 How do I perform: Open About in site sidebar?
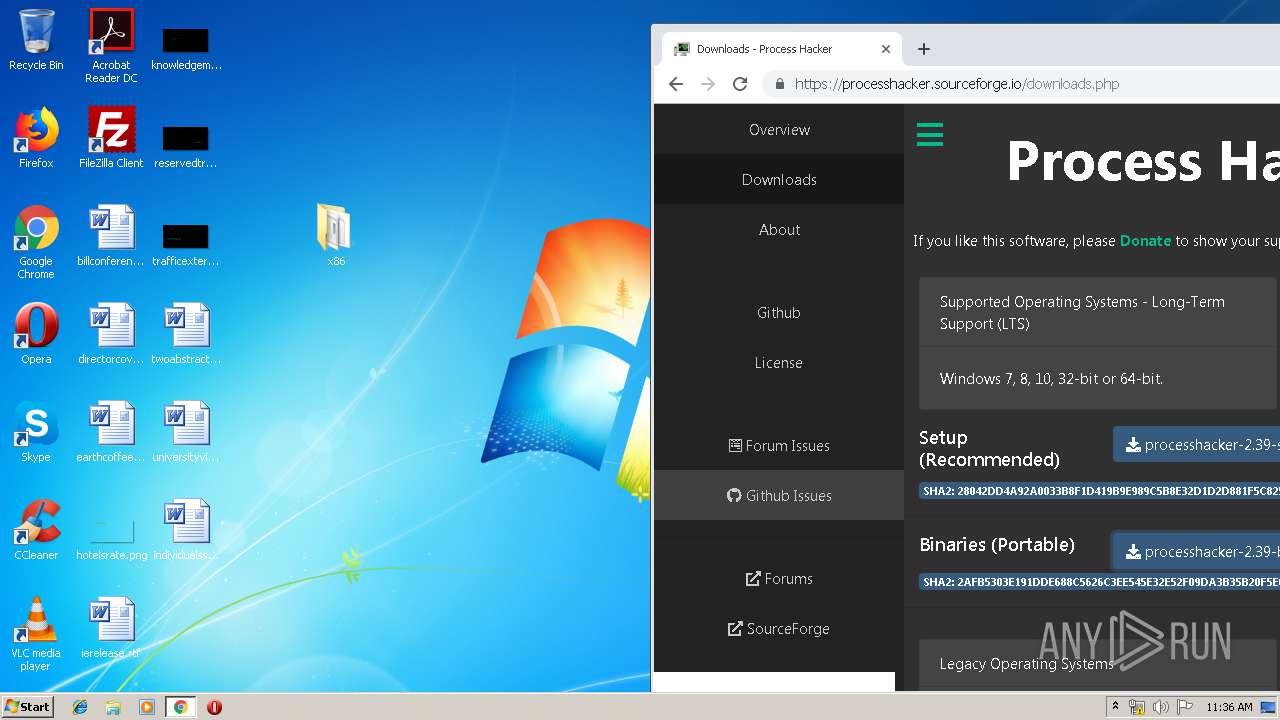(779, 229)
